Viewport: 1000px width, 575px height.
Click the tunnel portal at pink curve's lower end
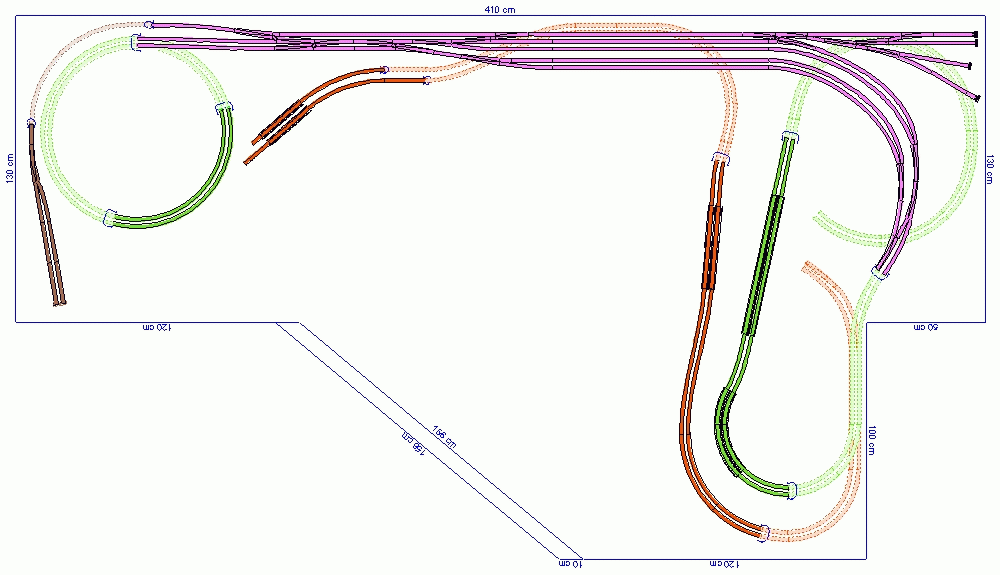pos(879,273)
